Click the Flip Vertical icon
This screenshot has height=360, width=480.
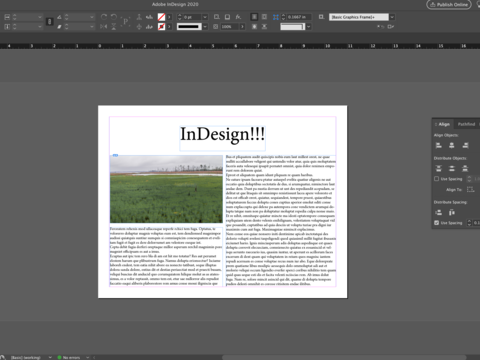pyautogui.click(x=114, y=27)
